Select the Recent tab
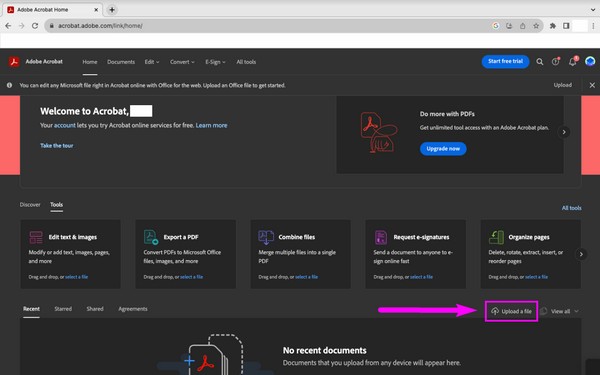The height and width of the screenshot is (375, 600). (31, 308)
